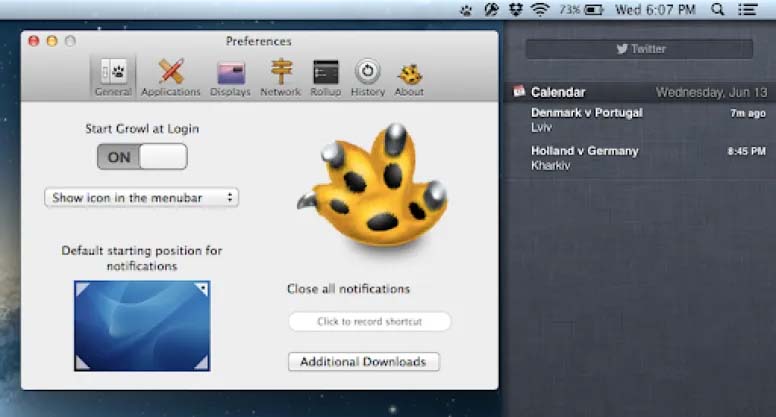
Task: Click the Growl paw menubar icon
Action: point(466,10)
